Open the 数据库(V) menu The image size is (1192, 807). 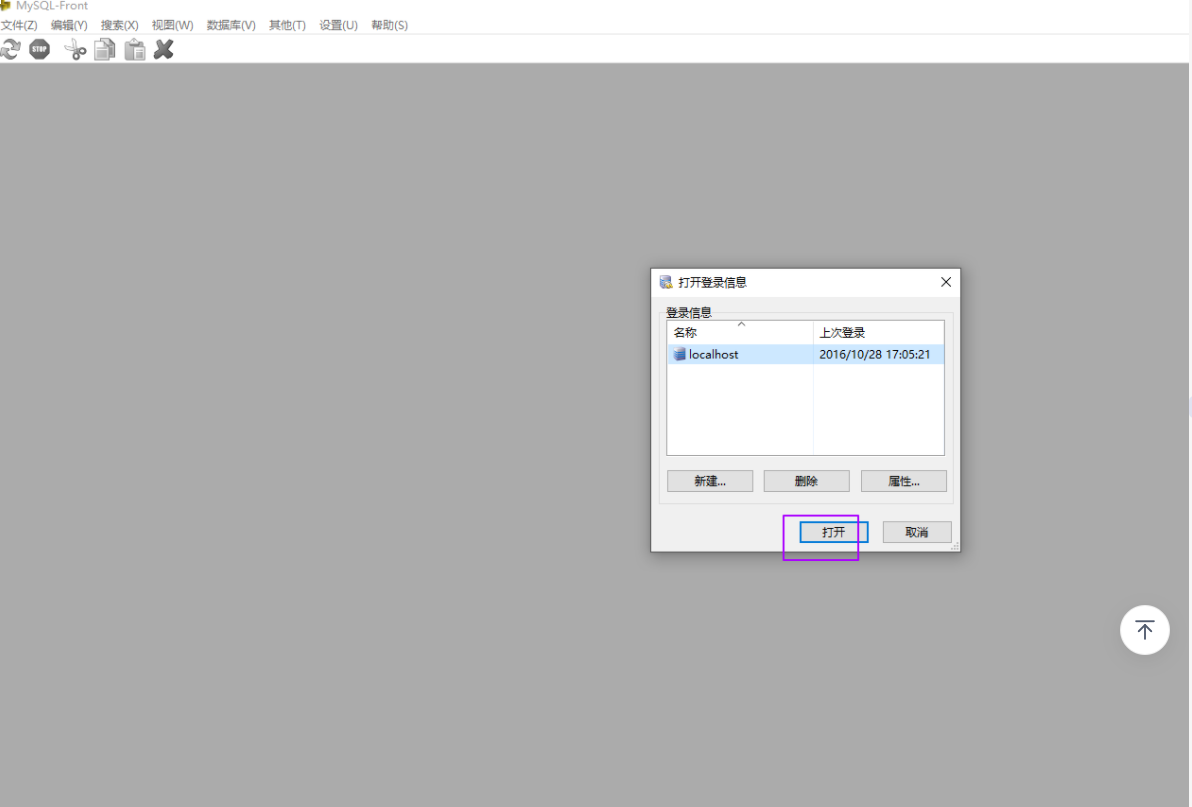pos(231,25)
